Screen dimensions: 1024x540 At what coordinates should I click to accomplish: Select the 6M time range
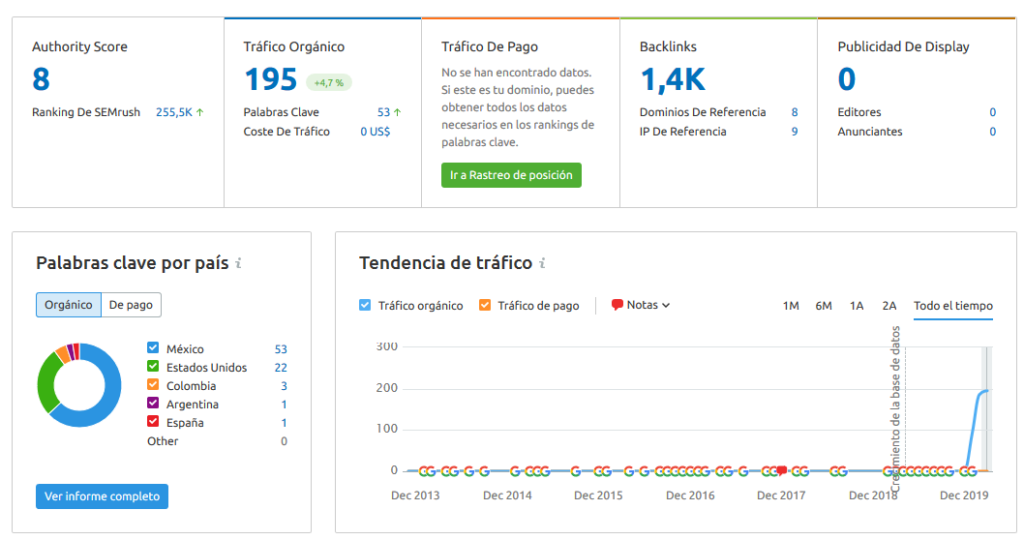coord(824,306)
